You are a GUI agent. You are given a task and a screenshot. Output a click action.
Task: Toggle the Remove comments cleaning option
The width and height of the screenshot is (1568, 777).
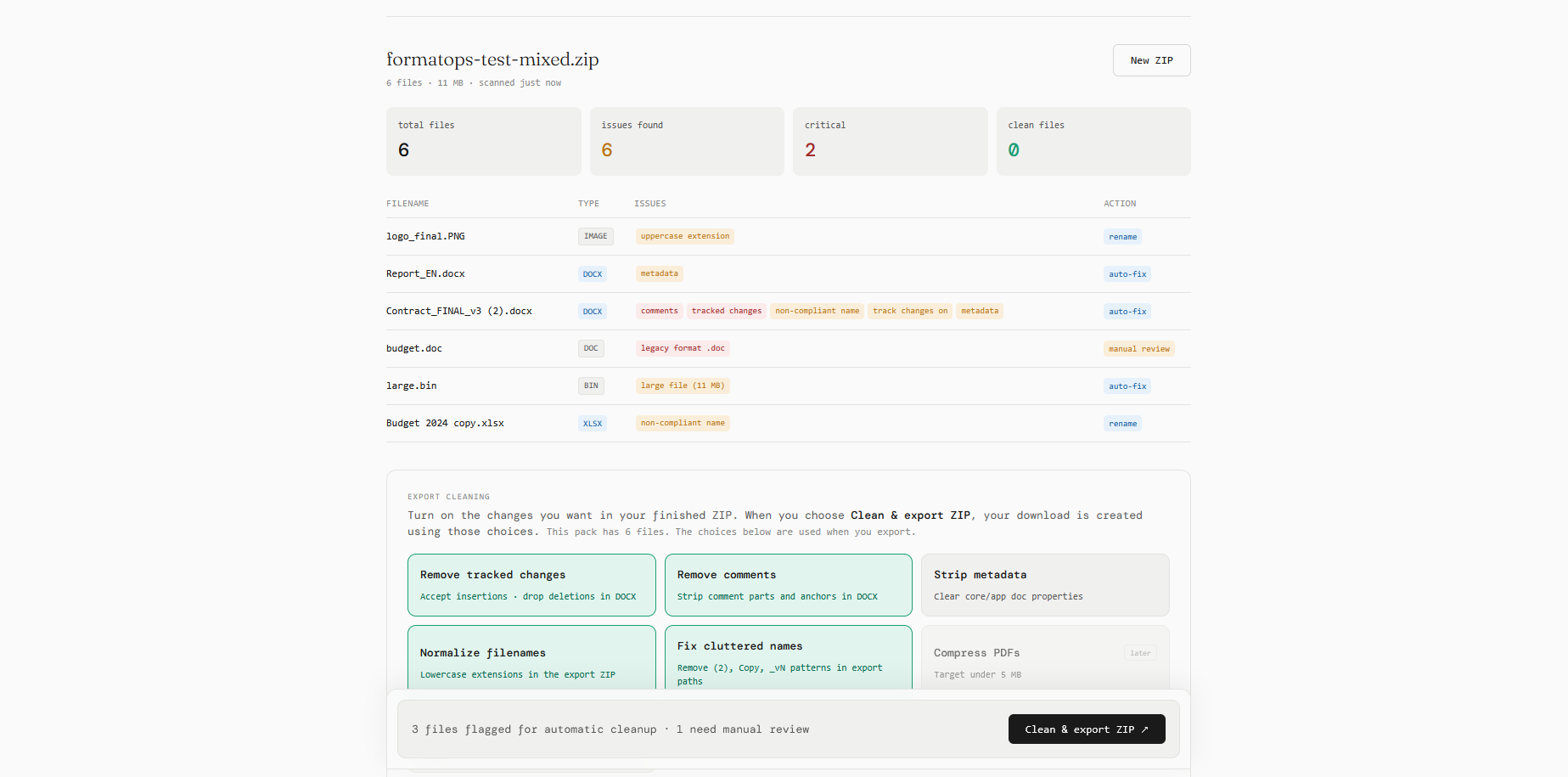tap(788, 584)
